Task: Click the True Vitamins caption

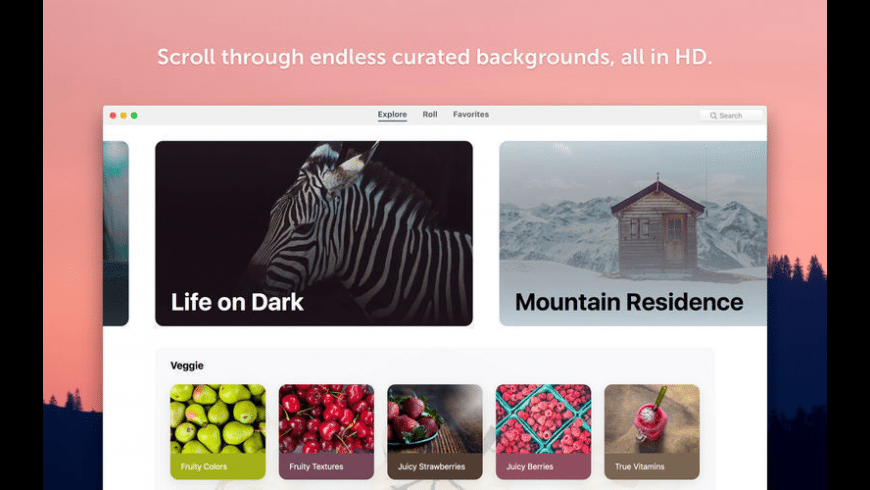Action: 639,467
